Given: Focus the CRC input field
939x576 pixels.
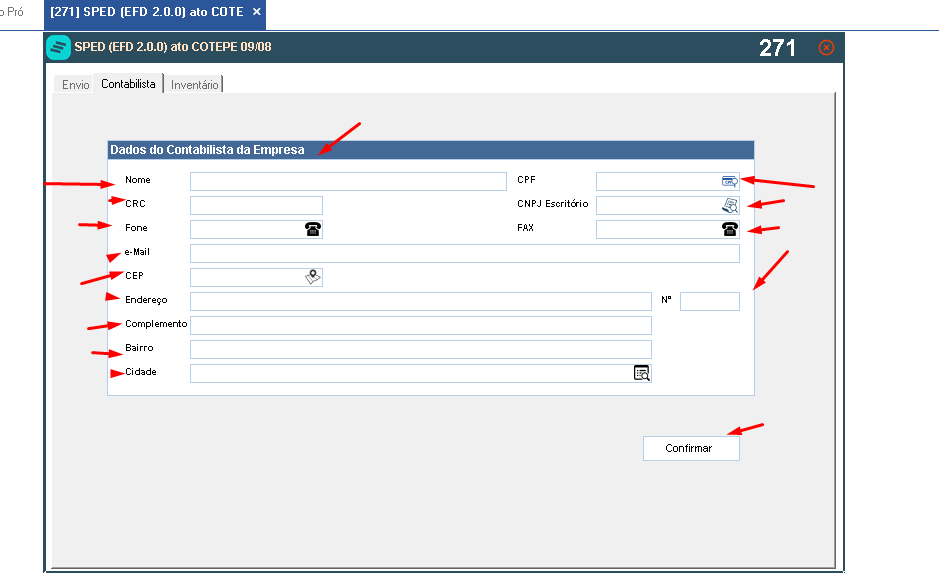Looking at the screenshot, I should pos(256,205).
